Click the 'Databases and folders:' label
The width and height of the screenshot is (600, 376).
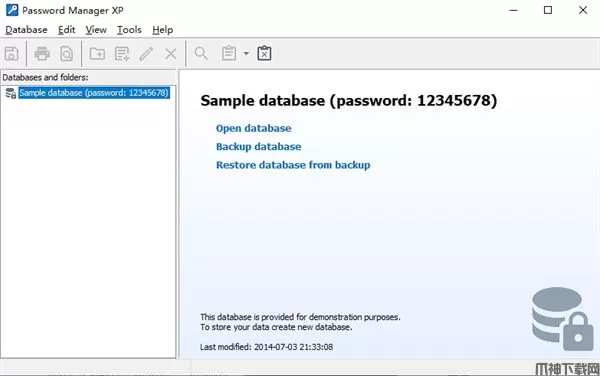[x=45, y=77]
